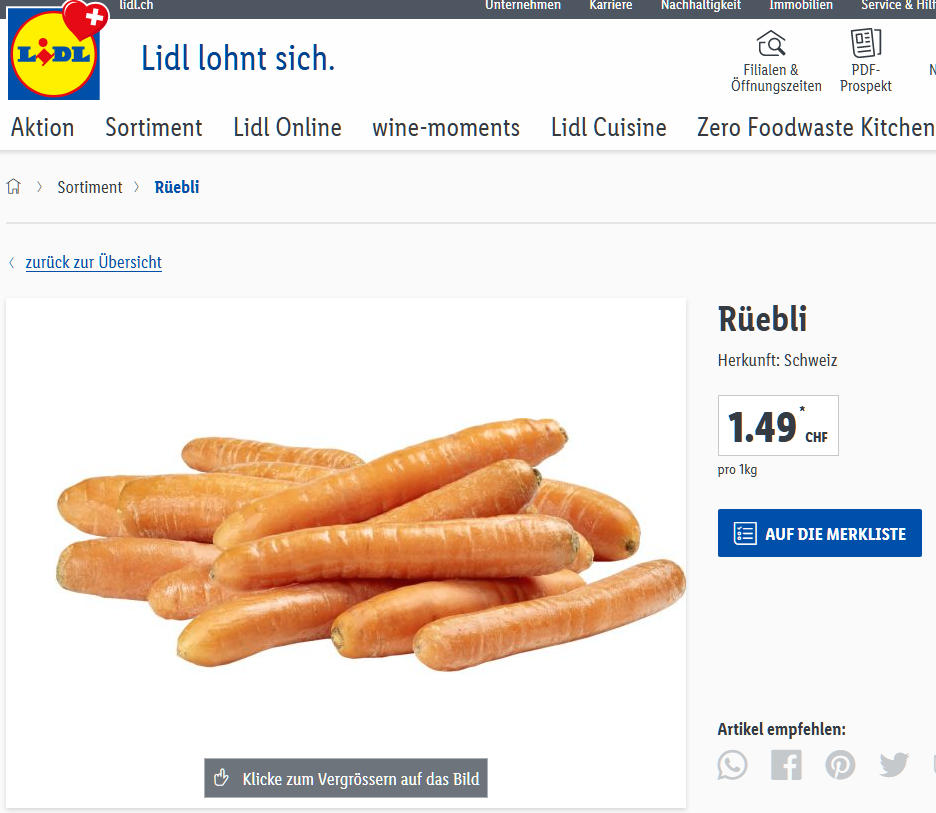The height and width of the screenshot is (813, 936).
Task: Click the Sortiment breadcrumb link
Action: (x=90, y=187)
